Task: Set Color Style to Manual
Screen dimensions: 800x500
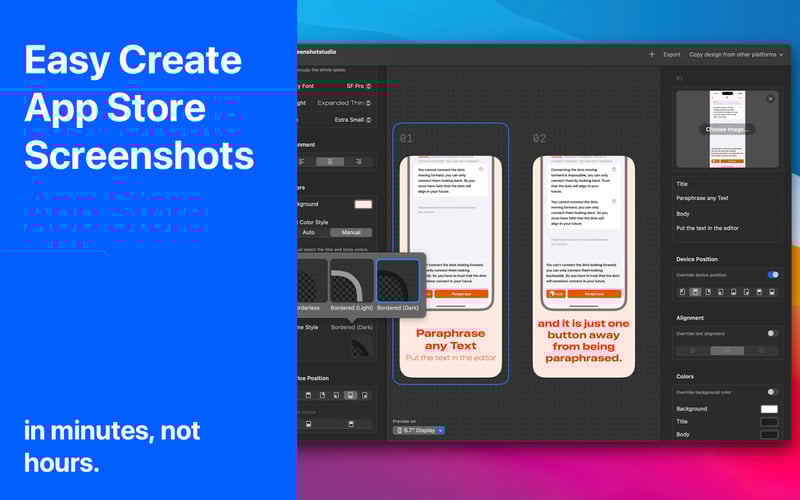Action: tap(351, 232)
